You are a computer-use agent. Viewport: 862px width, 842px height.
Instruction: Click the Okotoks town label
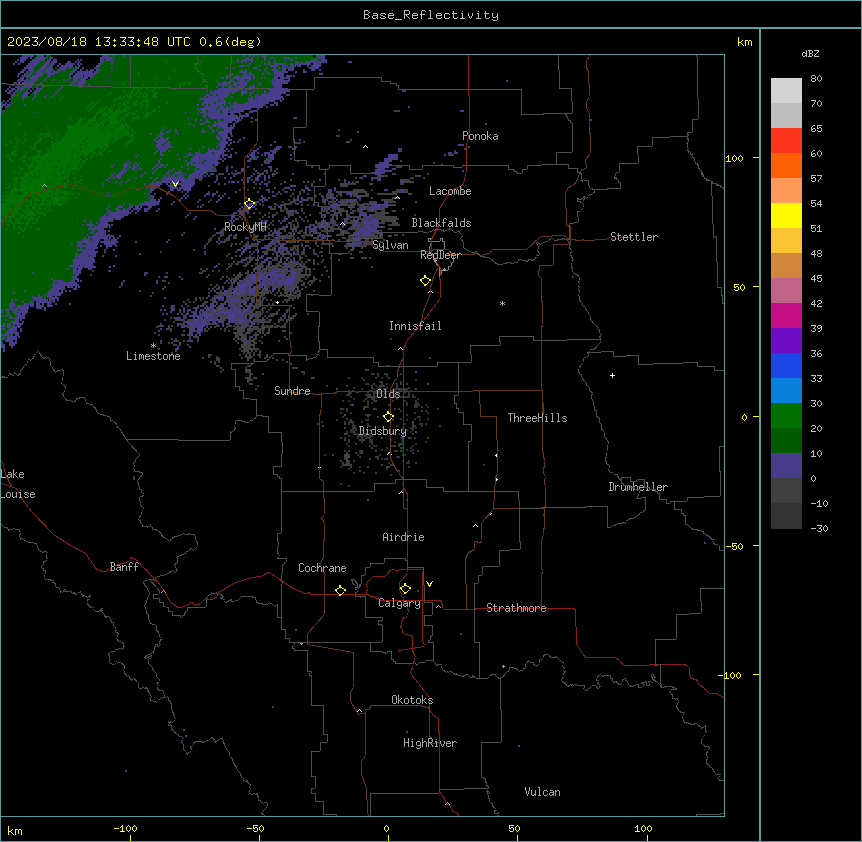click(x=412, y=700)
